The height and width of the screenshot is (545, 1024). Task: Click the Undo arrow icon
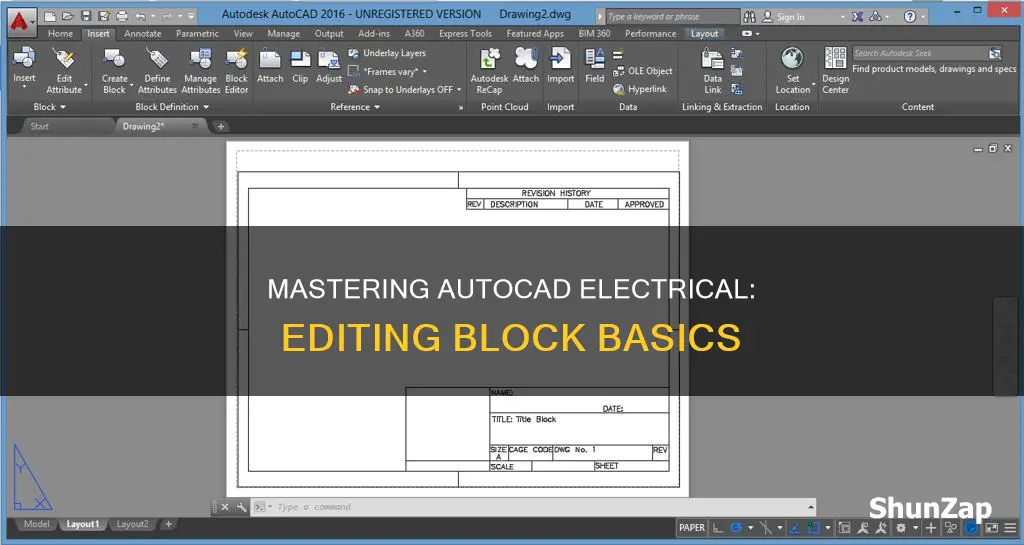[x=140, y=16]
